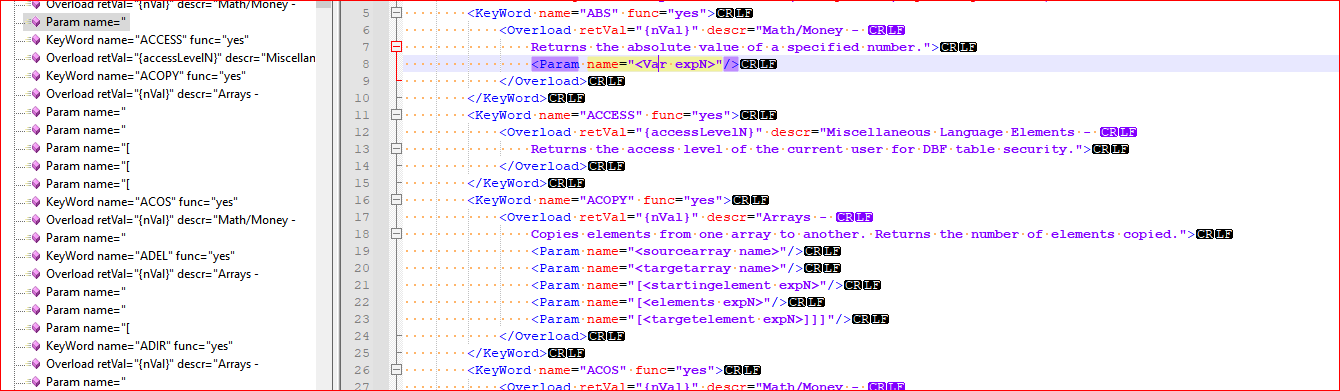
Task: Collapse the fold marker on line 13
Action: point(397,149)
